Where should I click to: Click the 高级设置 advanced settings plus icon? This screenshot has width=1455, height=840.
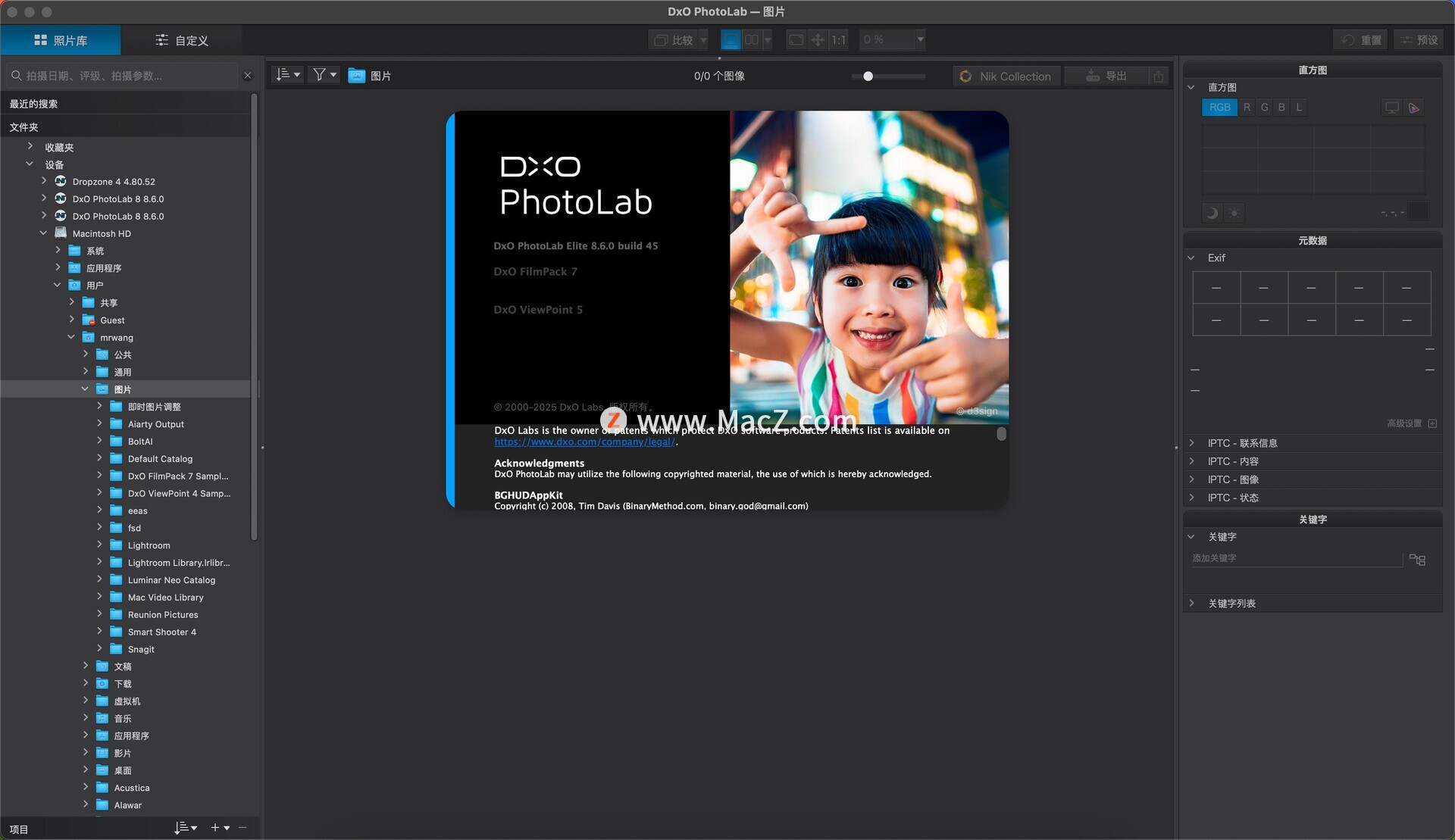coord(1432,423)
